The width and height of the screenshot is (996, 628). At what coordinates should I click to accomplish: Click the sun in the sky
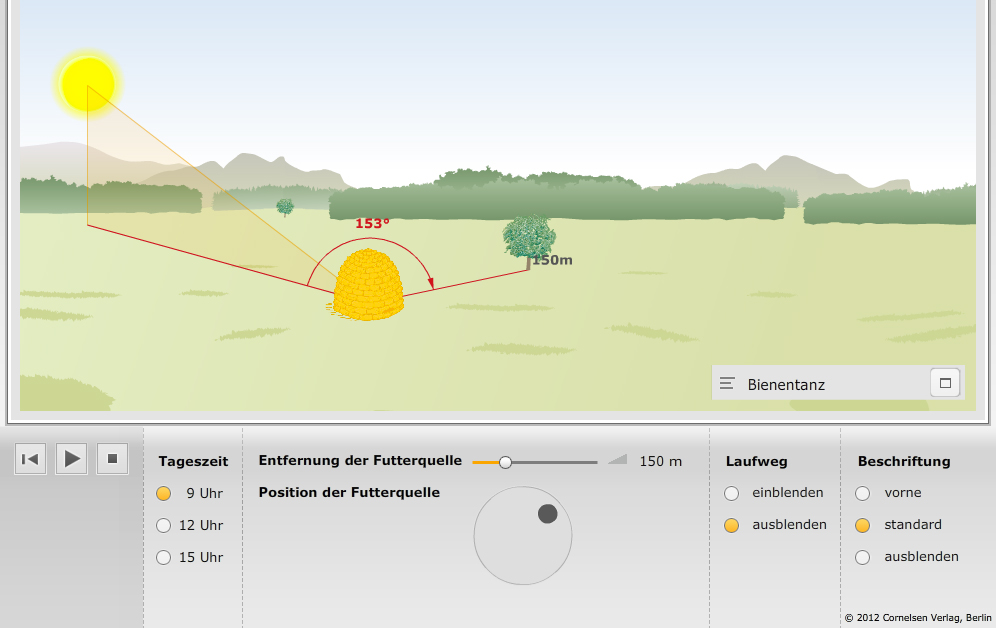point(88,84)
